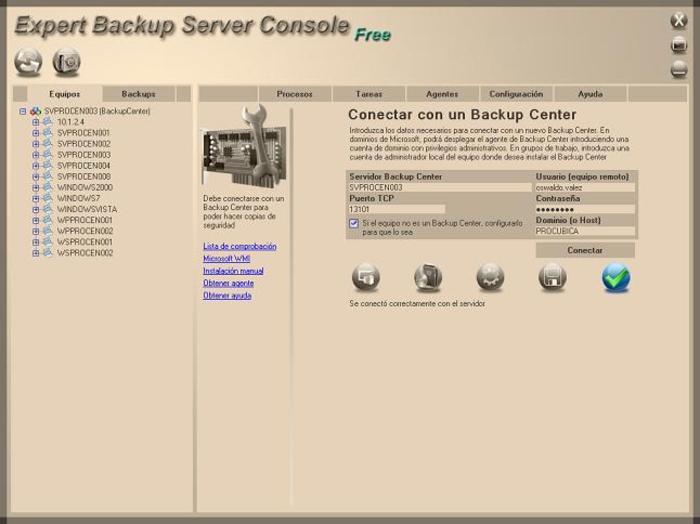
Task: Expand the WINDOWS7 tree node
Action: (35, 198)
